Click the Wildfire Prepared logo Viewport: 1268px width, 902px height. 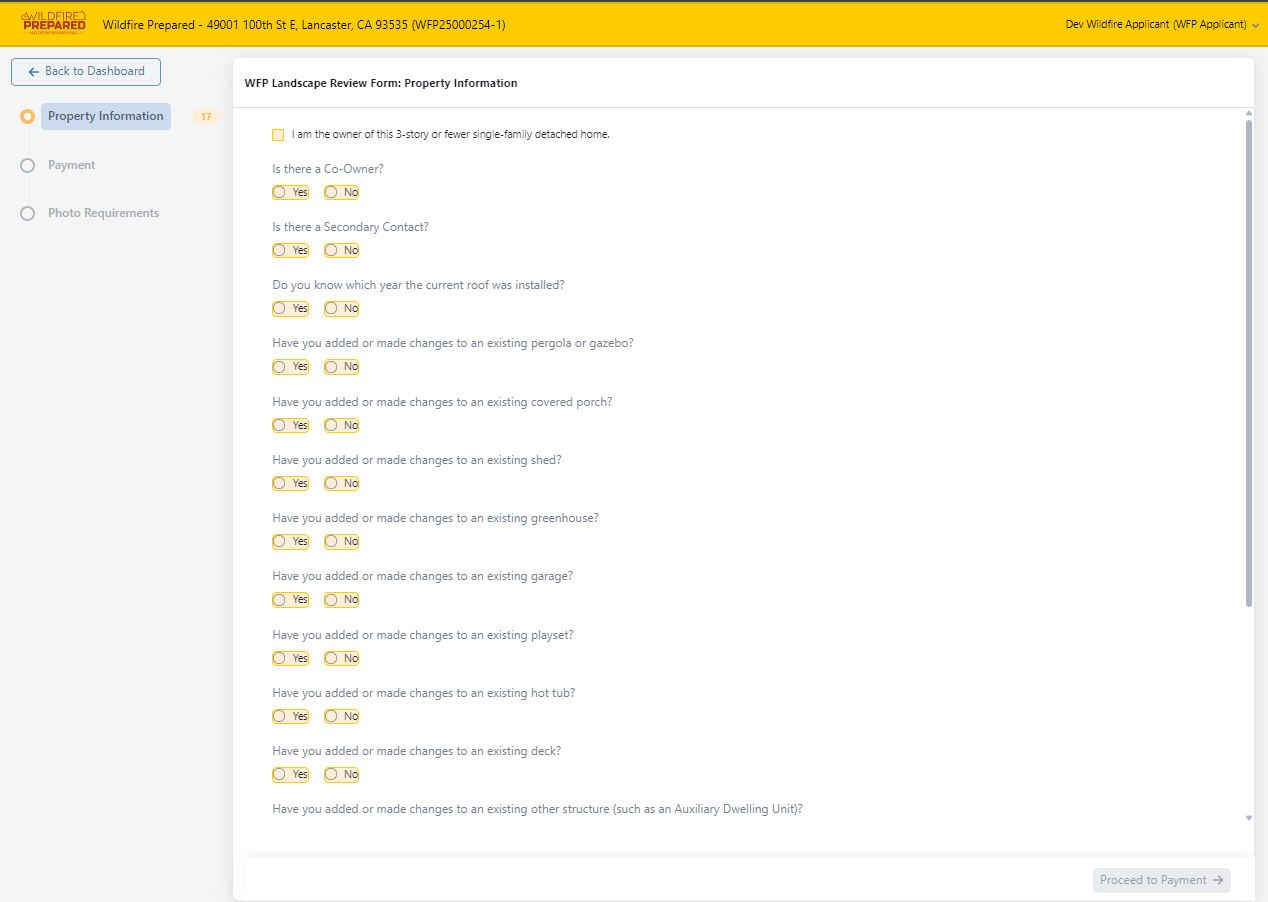point(54,24)
